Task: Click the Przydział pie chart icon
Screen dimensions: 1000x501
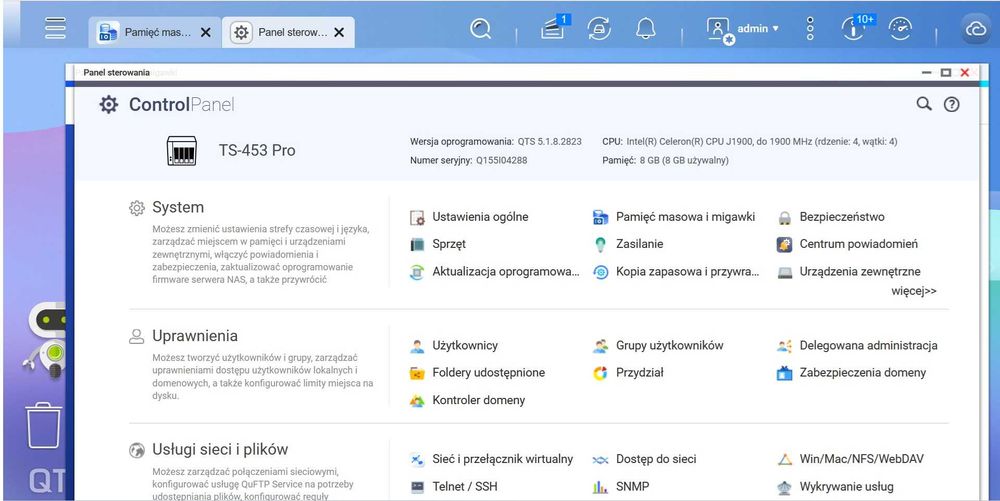Action: tap(600, 374)
